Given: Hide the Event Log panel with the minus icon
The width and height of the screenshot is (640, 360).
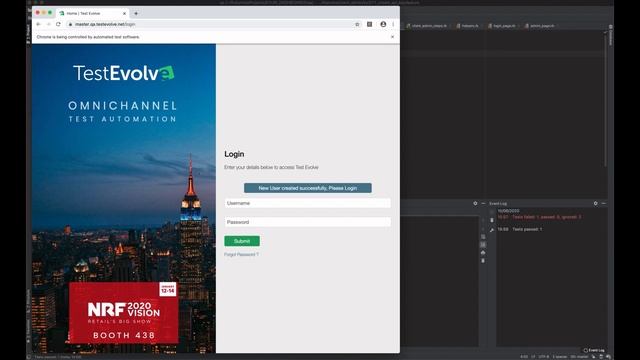Looking at the screenshot, I should [604, 203].
